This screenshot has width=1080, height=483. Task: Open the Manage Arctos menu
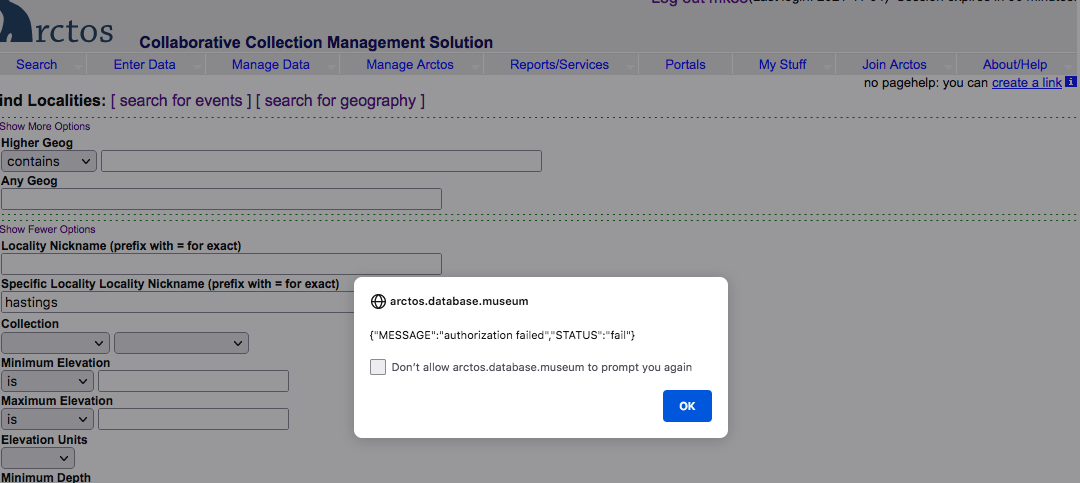[x=410, y=65]
